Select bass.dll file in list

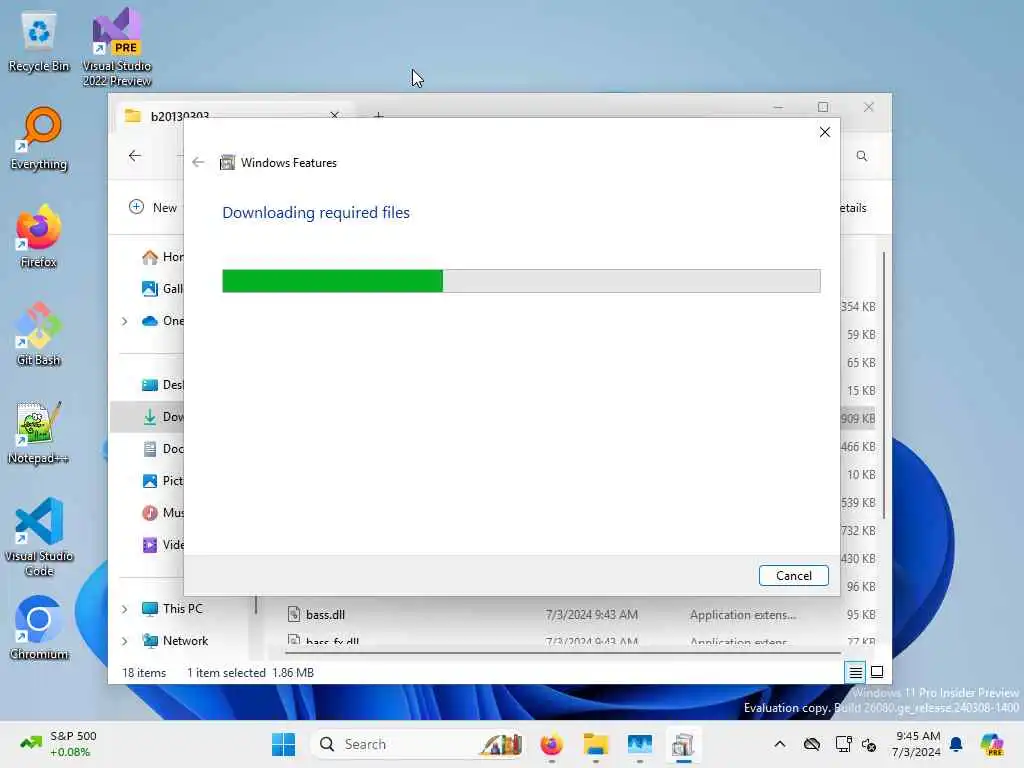(325, 615)
